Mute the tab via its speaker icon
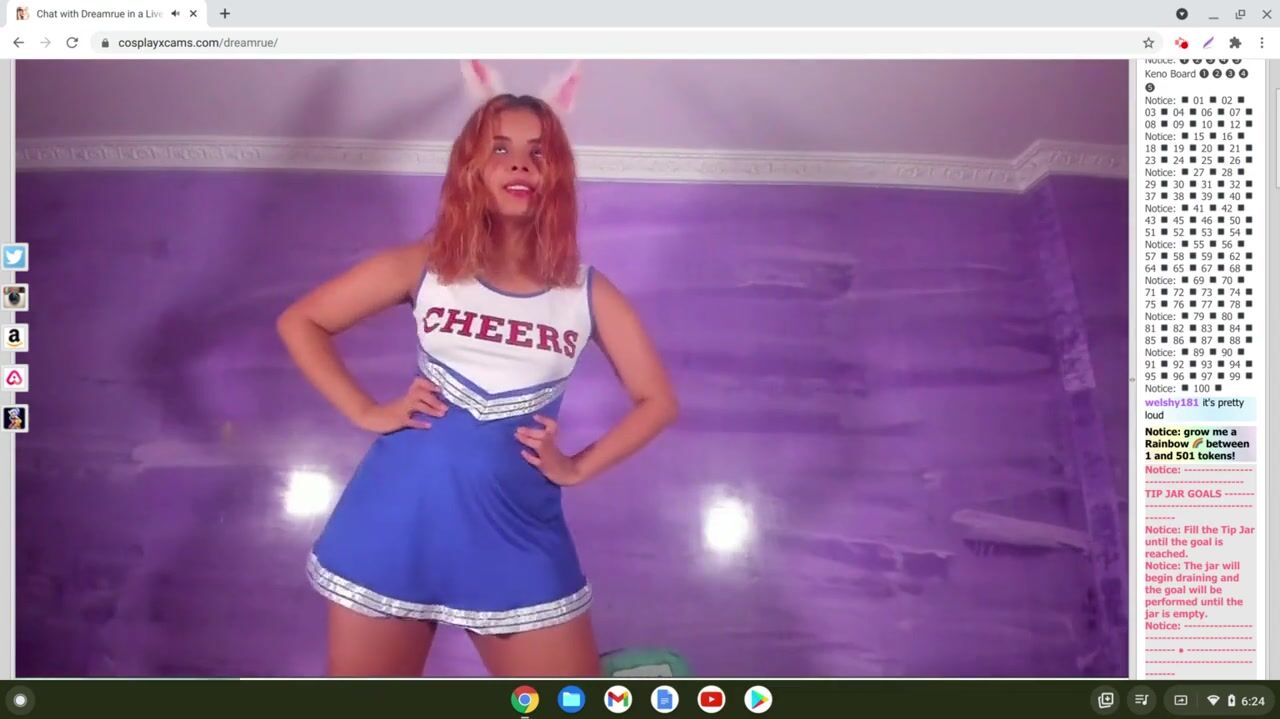The width and height of the screenshot is (1280, 719). point(176,14)
